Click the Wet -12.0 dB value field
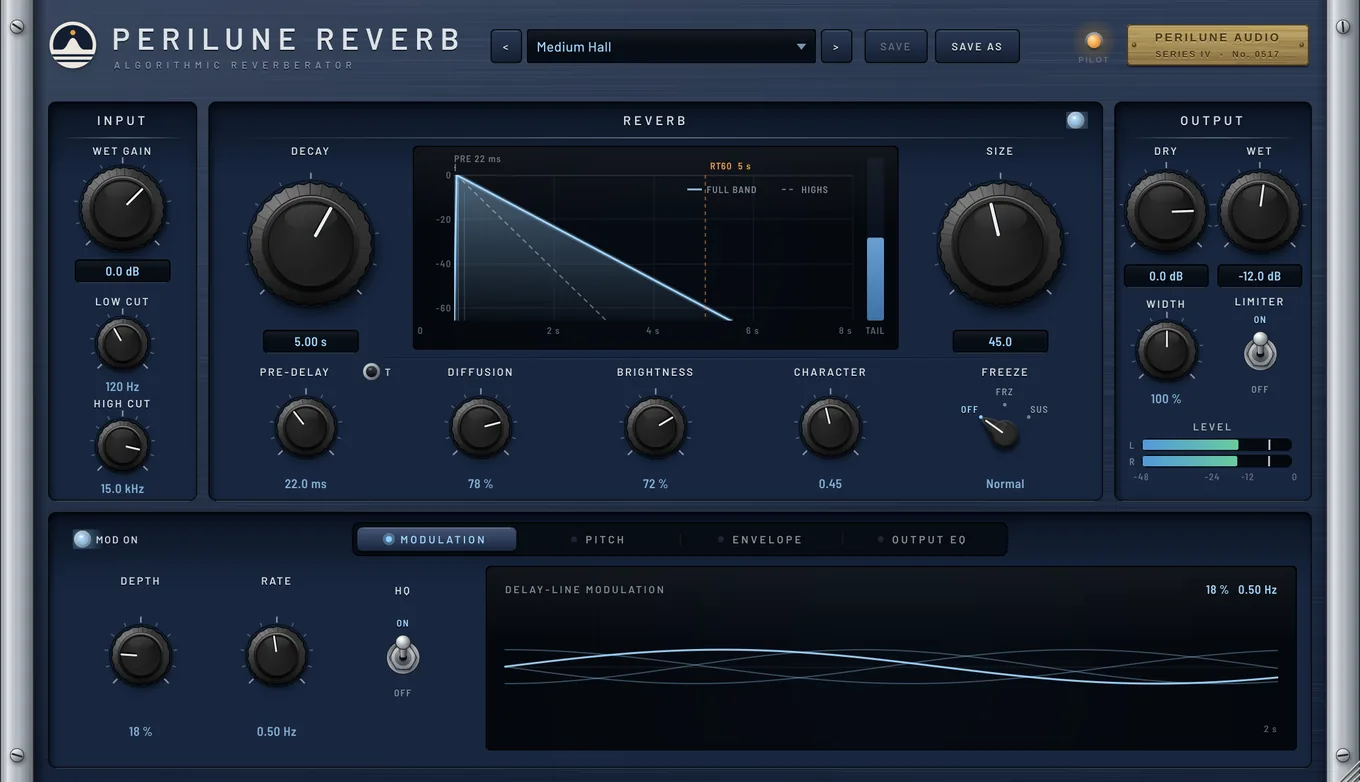 [1259, 276]
